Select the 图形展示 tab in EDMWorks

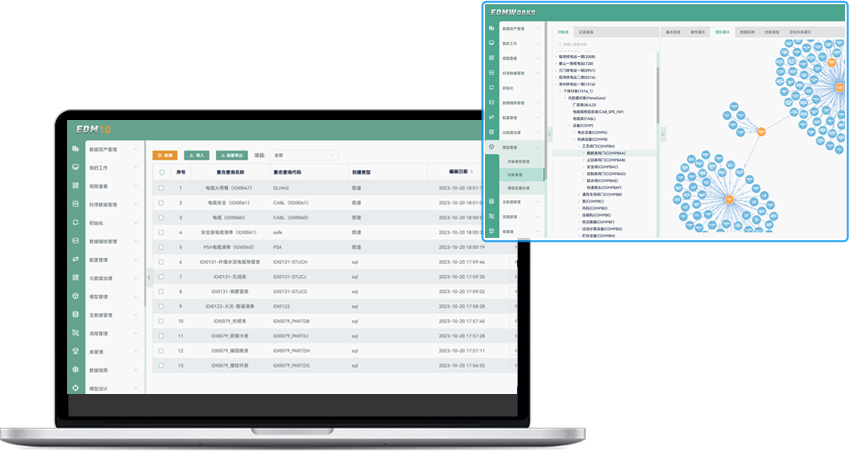[722, 32]
